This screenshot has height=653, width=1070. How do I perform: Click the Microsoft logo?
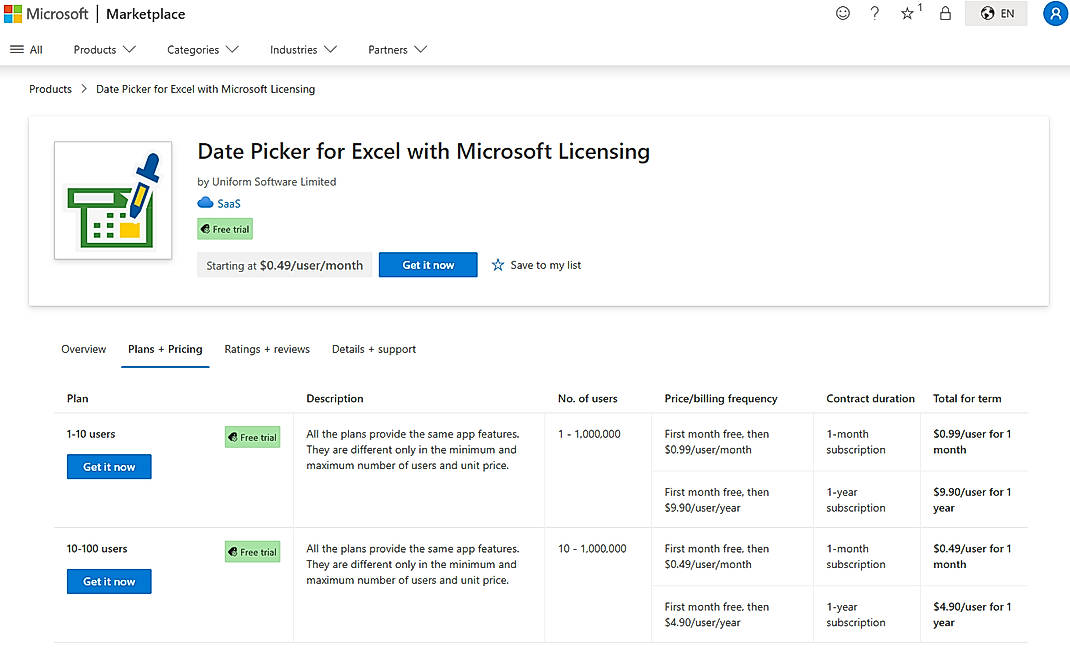pos(46,14)
